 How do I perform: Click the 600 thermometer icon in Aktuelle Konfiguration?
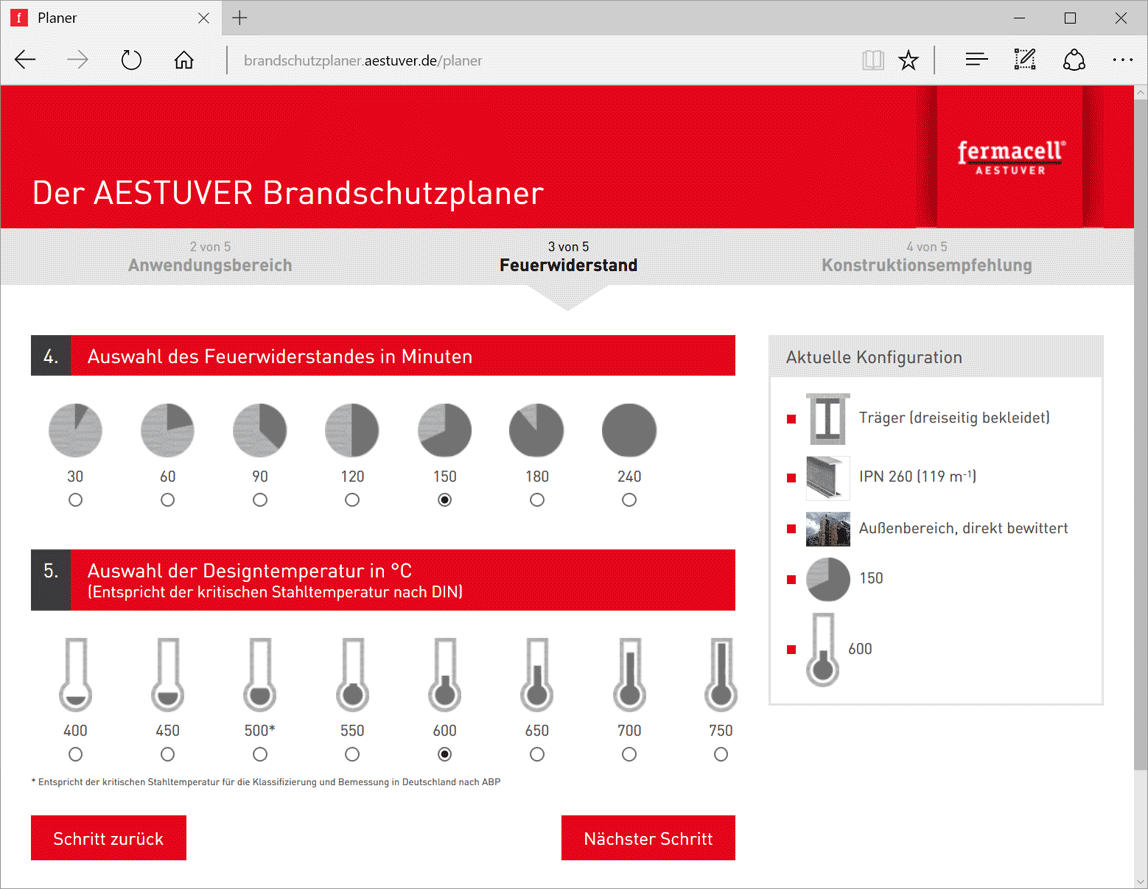[823, 650]
